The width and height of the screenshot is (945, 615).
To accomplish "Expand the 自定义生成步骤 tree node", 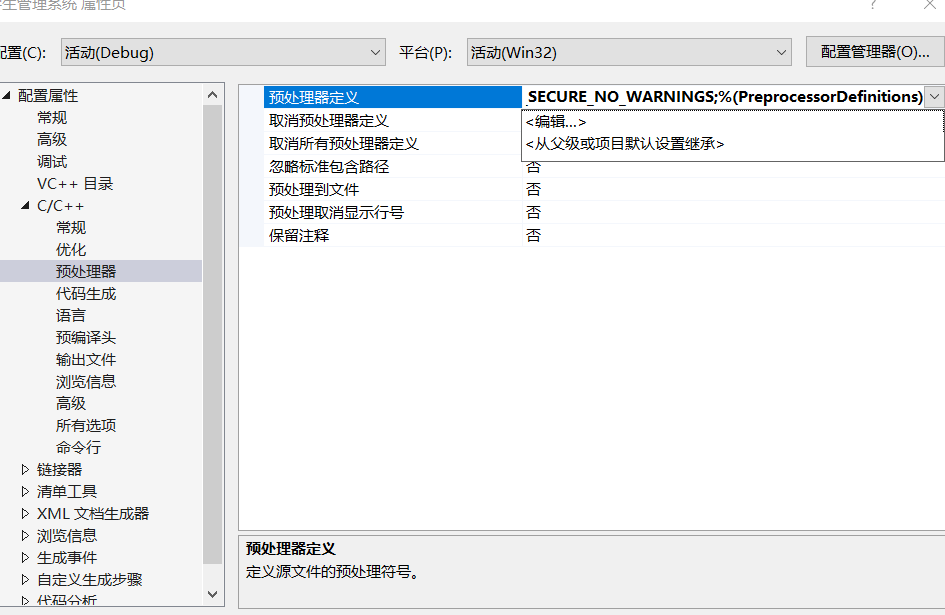I will click(x=25, y=579).
